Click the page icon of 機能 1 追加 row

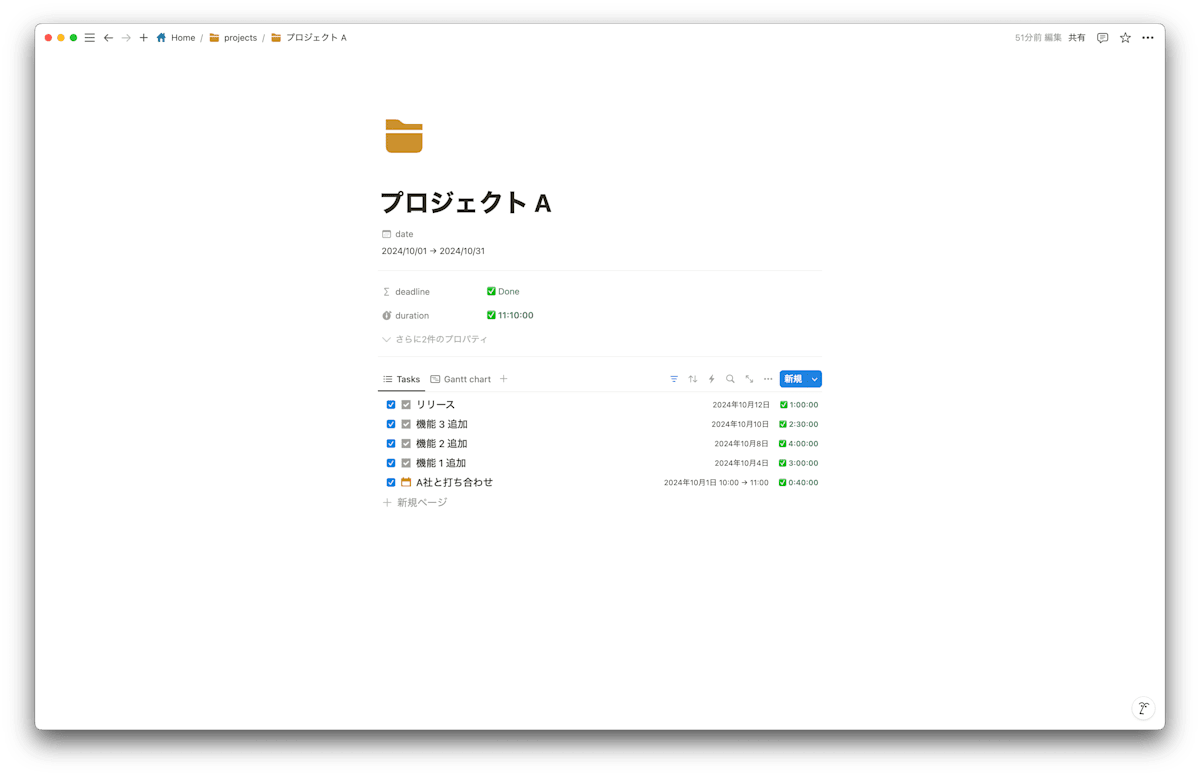[406, 463]
